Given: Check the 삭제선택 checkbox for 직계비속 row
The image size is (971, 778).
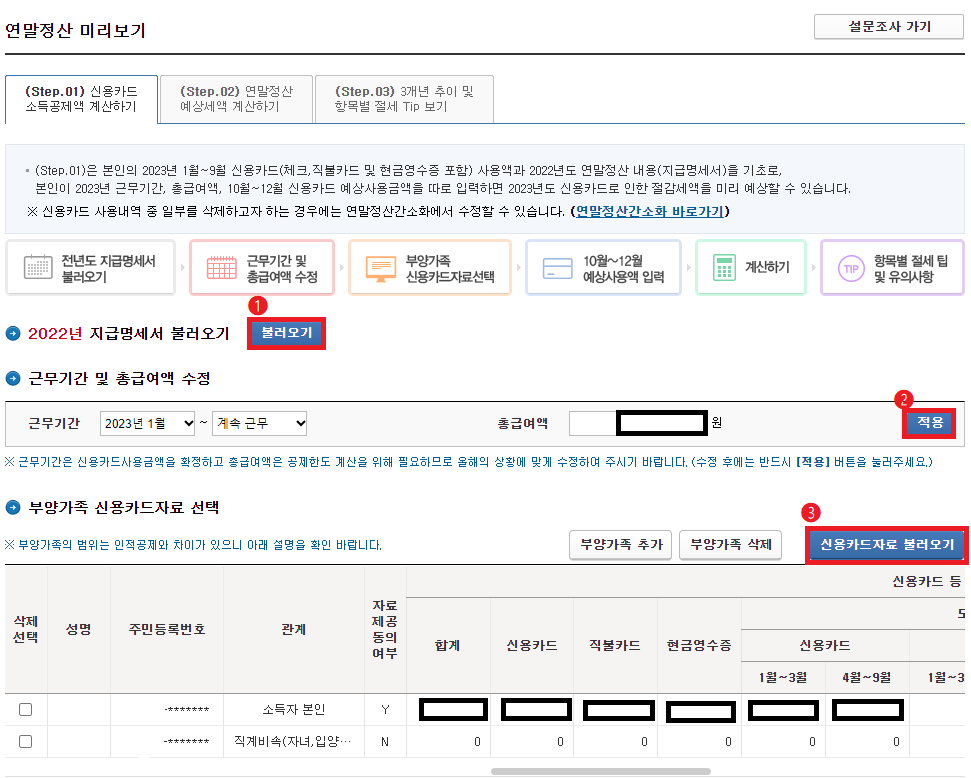Looking at the screenshot, I should click(x=27, y=742).
